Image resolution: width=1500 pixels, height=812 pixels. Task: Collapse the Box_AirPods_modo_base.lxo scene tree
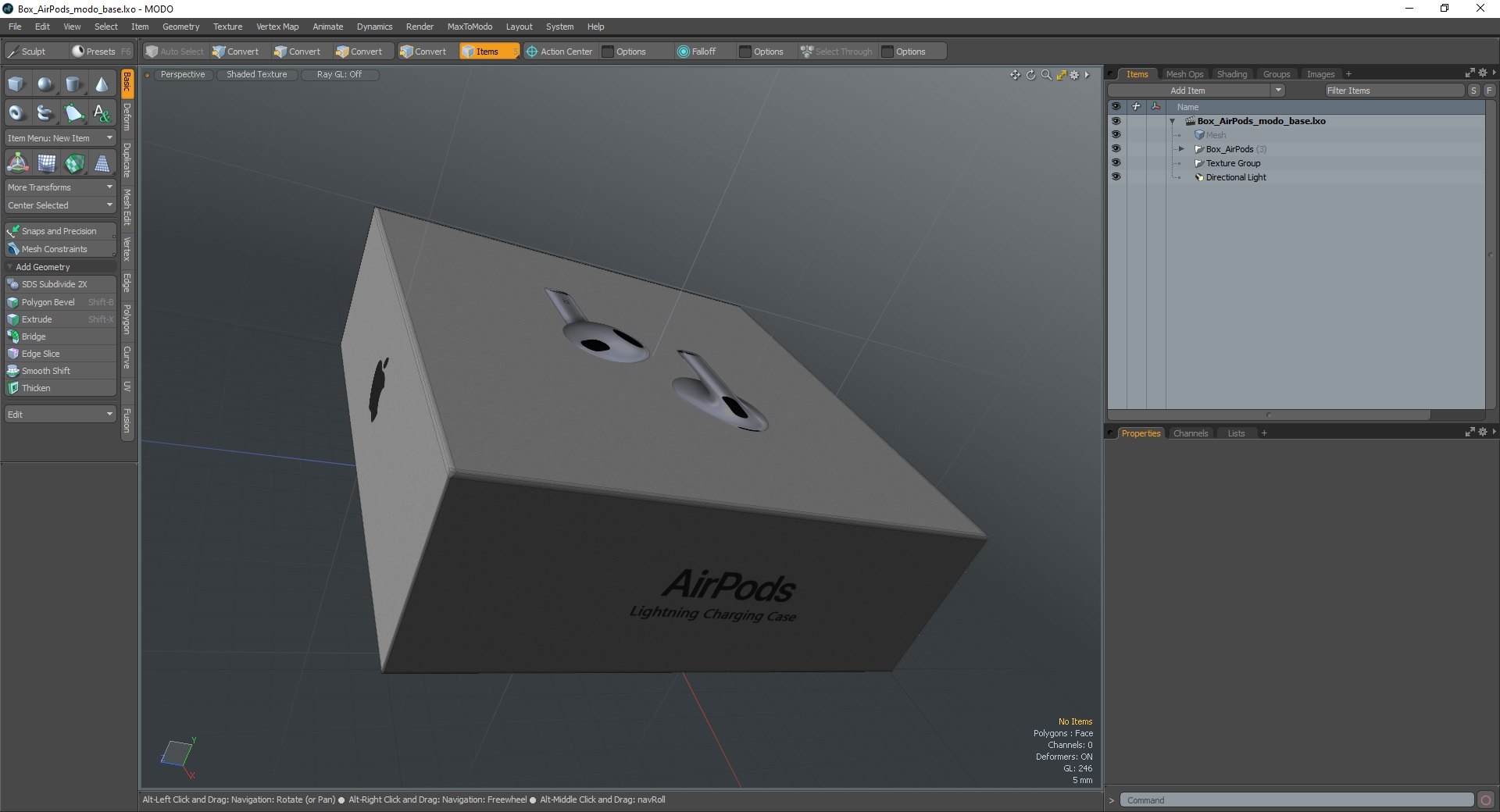click(x=1172, y=121)
